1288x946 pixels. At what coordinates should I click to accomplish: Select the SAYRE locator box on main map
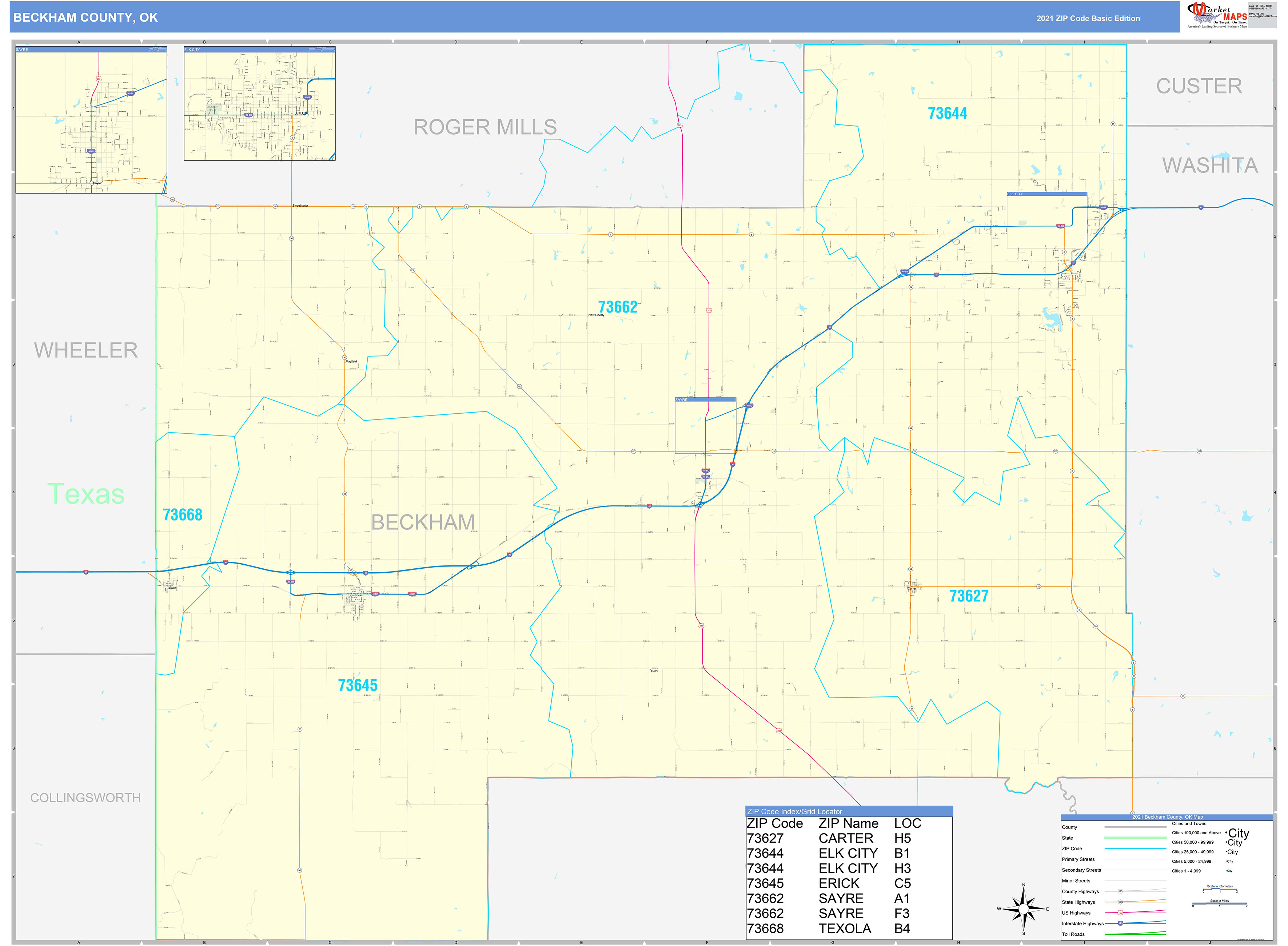pyautogui.click(x=705, y=425)
